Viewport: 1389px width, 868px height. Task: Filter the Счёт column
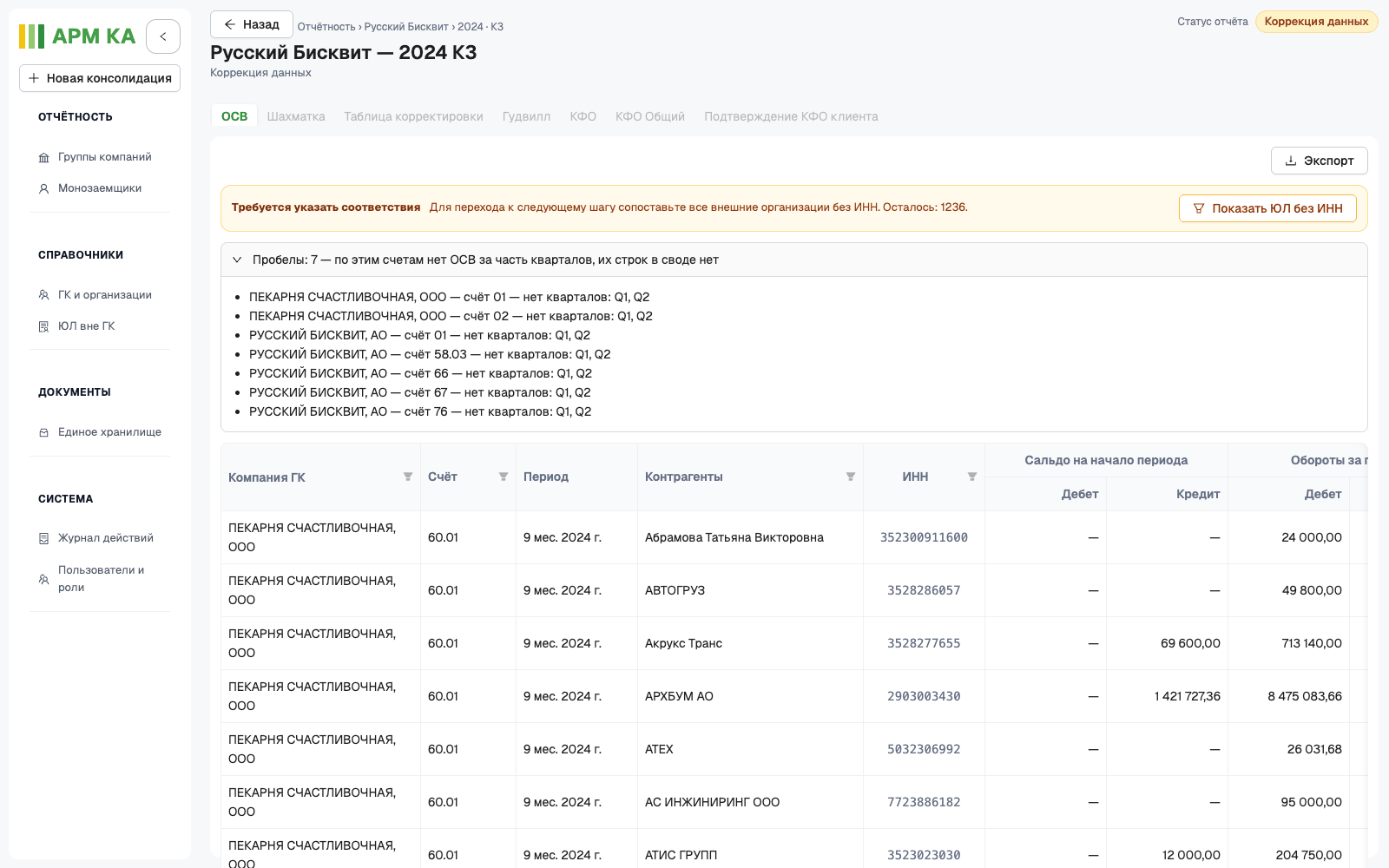[x=504, y=477]
